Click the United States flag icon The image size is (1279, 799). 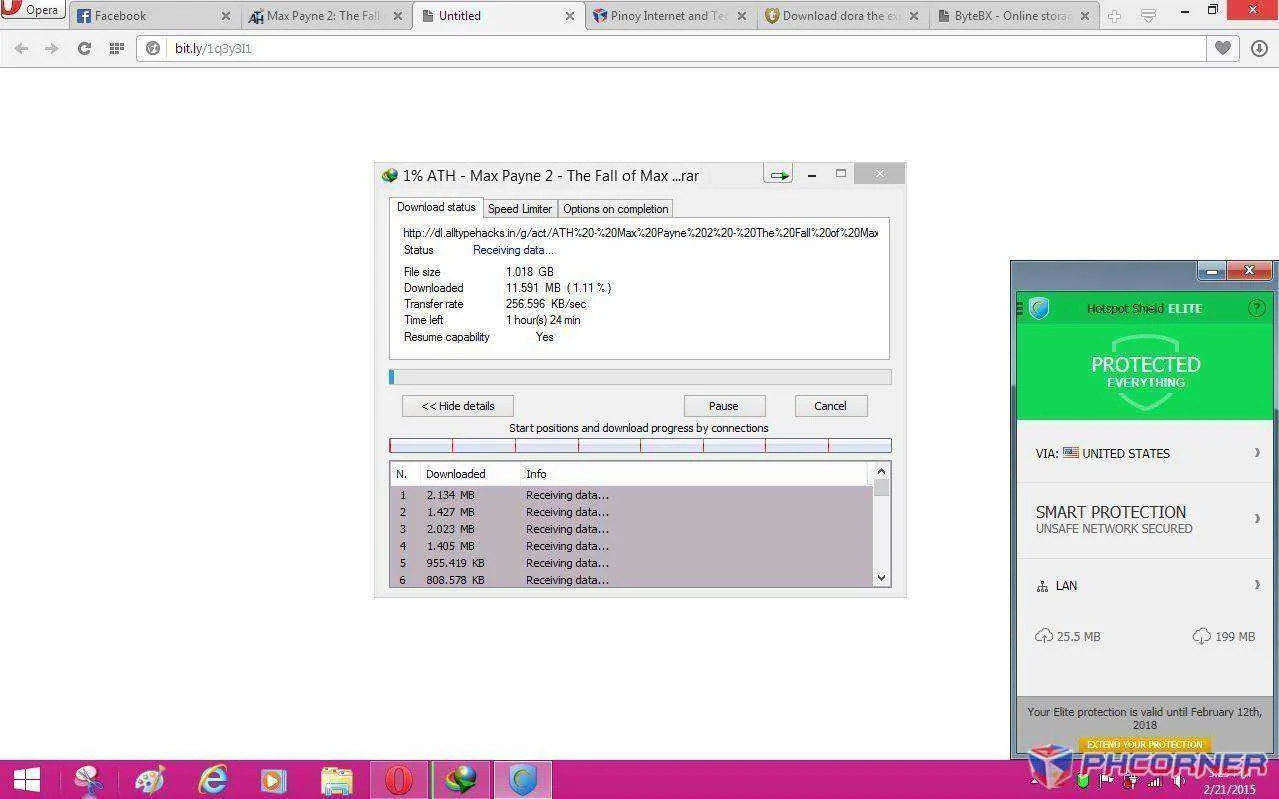click(1070, 452)
